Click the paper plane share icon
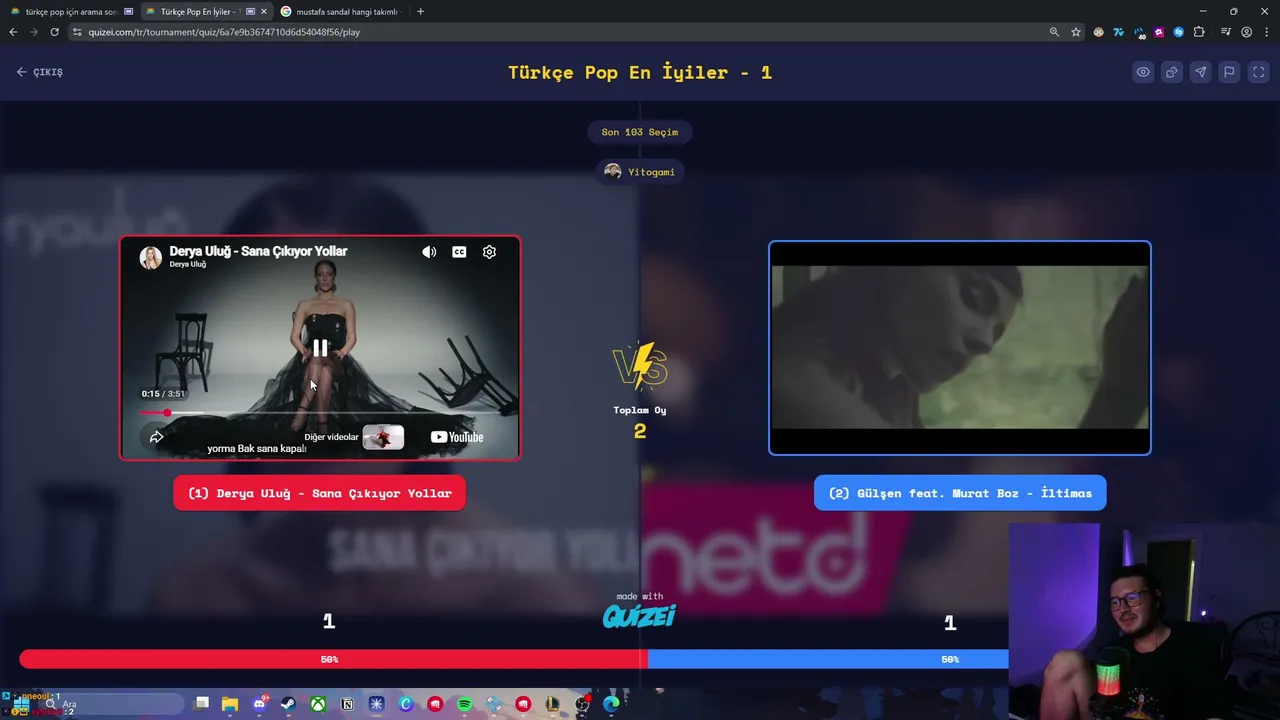Image resolution: width=1280 pixels, height=720 pixels. (x=1201, y=72)
